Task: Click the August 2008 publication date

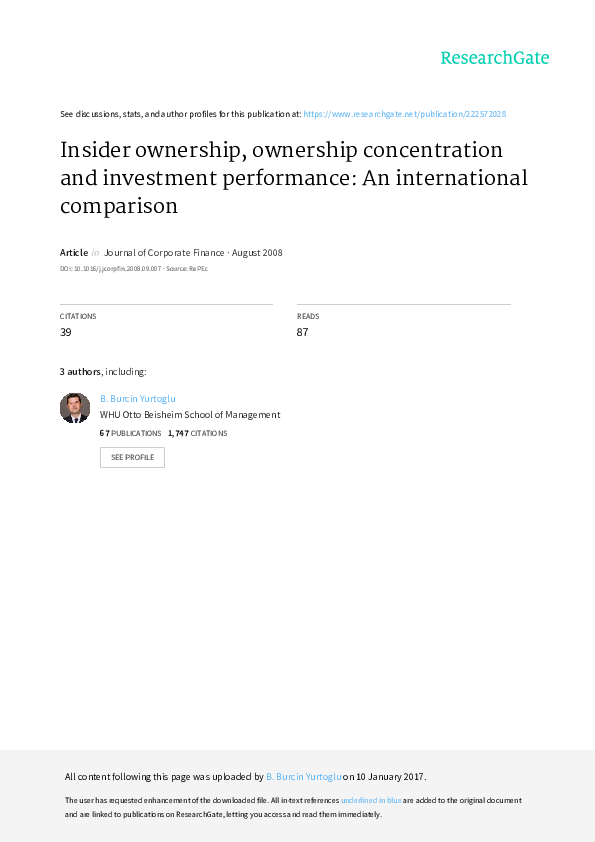Action: [x=257, y=252]
